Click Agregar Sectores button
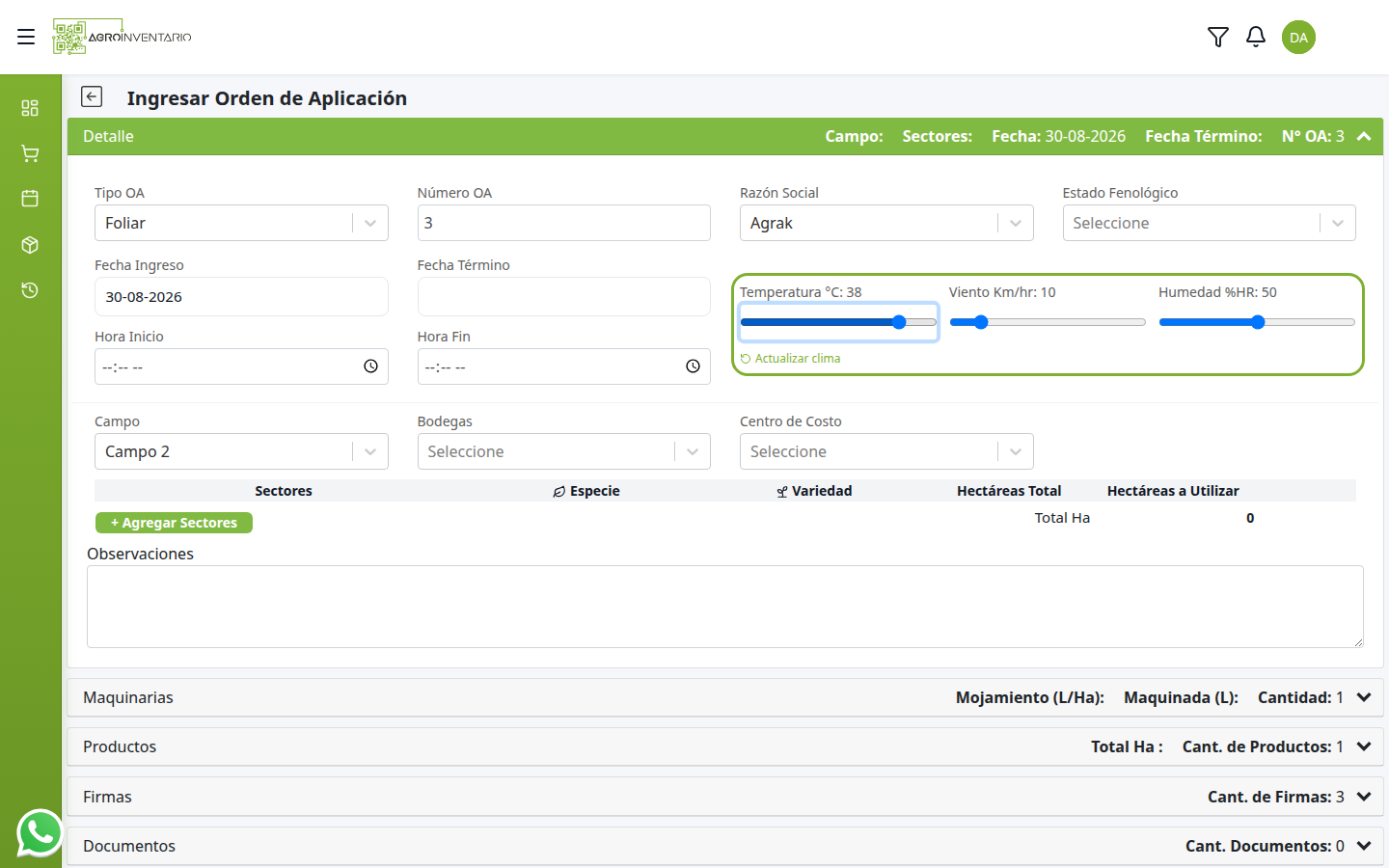The width and height of the screenshot is (1389, 868). (x=174, y=523)
